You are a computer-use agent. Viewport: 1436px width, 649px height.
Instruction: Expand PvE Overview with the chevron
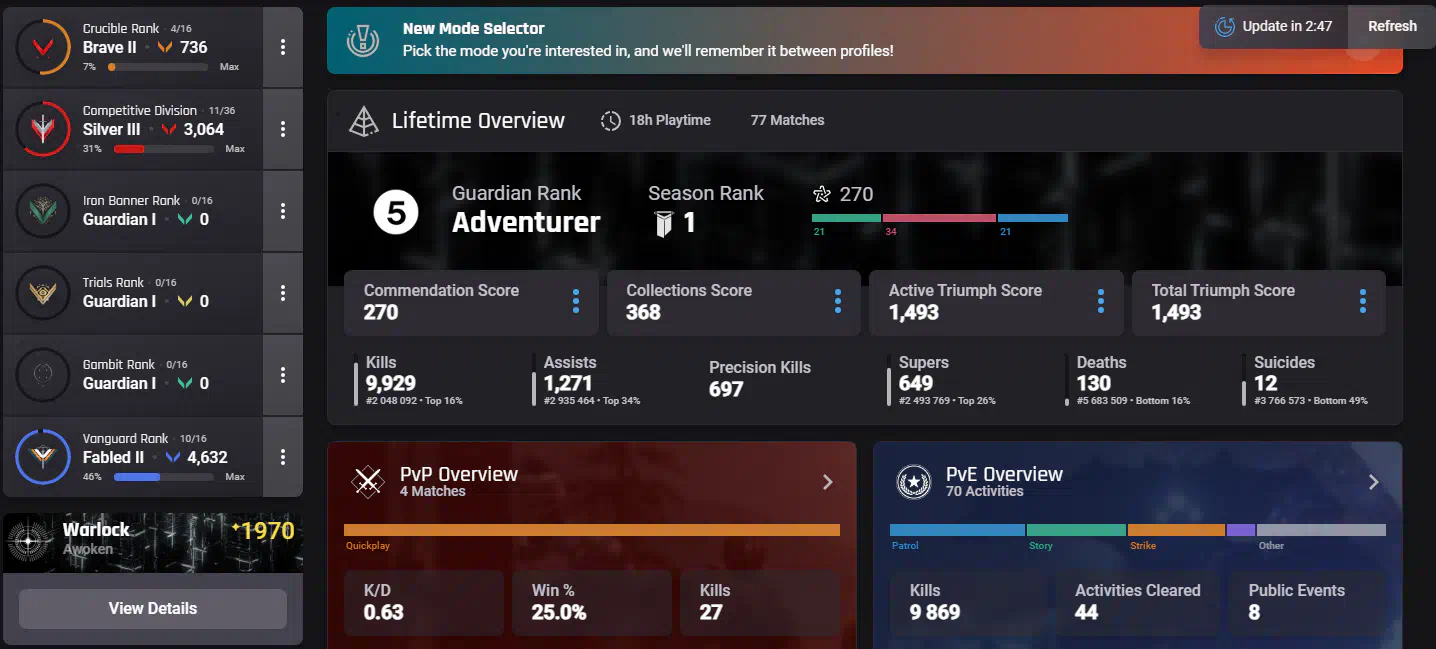[1373, 482]
